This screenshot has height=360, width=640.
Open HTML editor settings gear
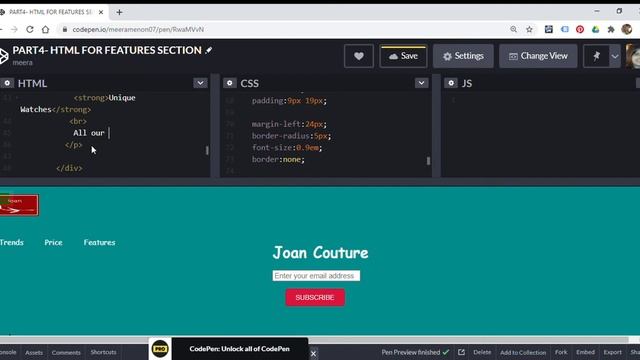click(7, 83)
